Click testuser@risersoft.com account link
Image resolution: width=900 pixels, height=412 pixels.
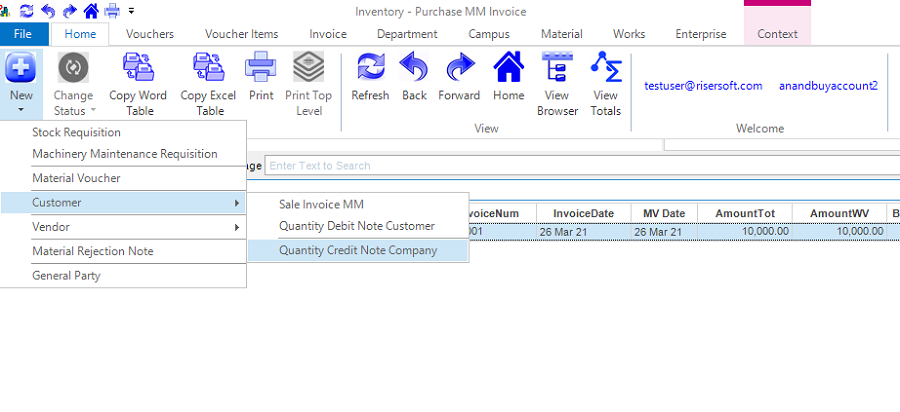point(703,86)
